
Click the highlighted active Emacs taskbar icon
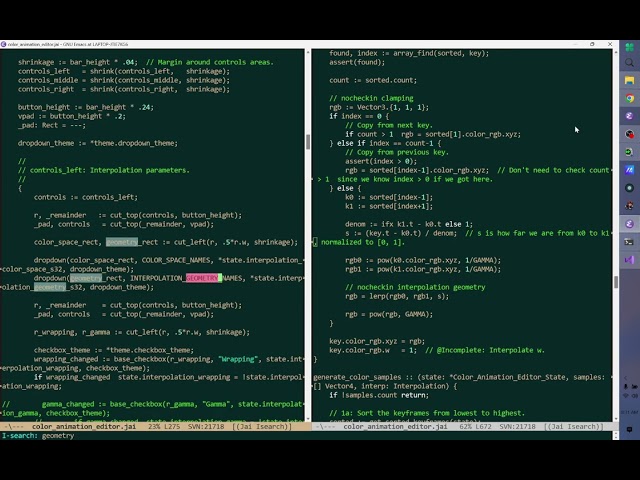tap(629, 224)
